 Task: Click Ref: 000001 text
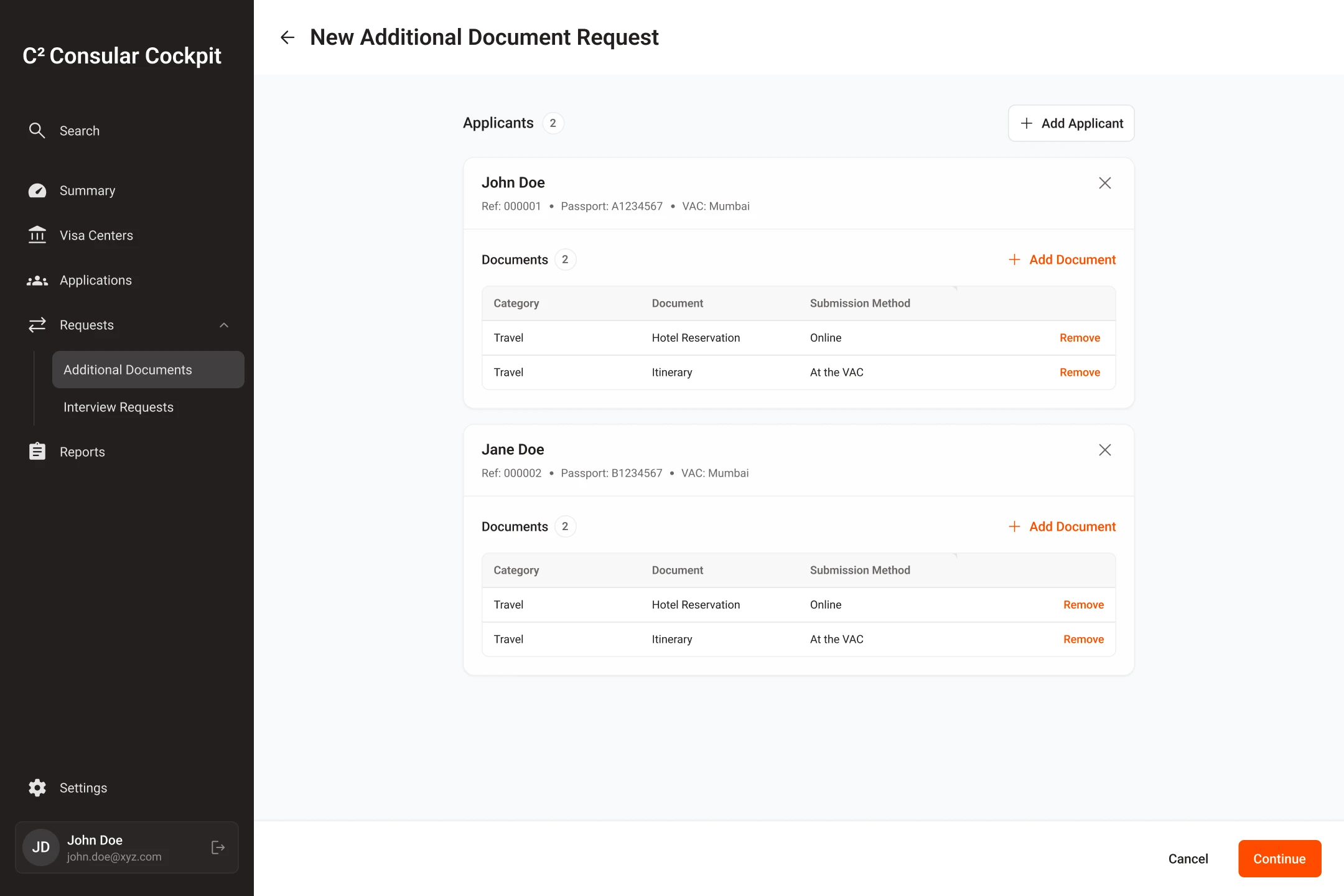coord(511,206)
